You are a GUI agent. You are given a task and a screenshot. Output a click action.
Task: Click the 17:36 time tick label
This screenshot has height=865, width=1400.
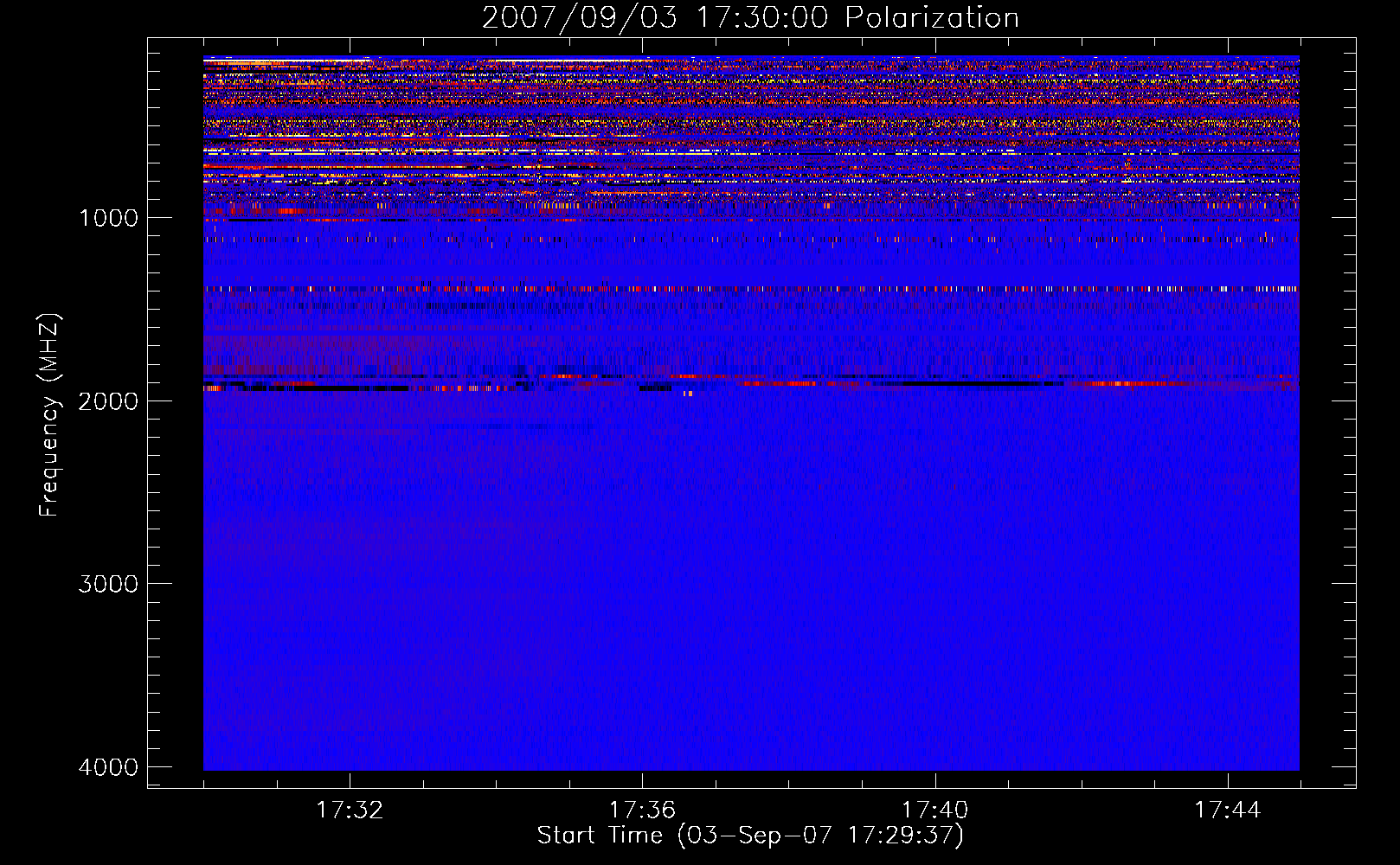pyautogui.click(x=642, y=811)
